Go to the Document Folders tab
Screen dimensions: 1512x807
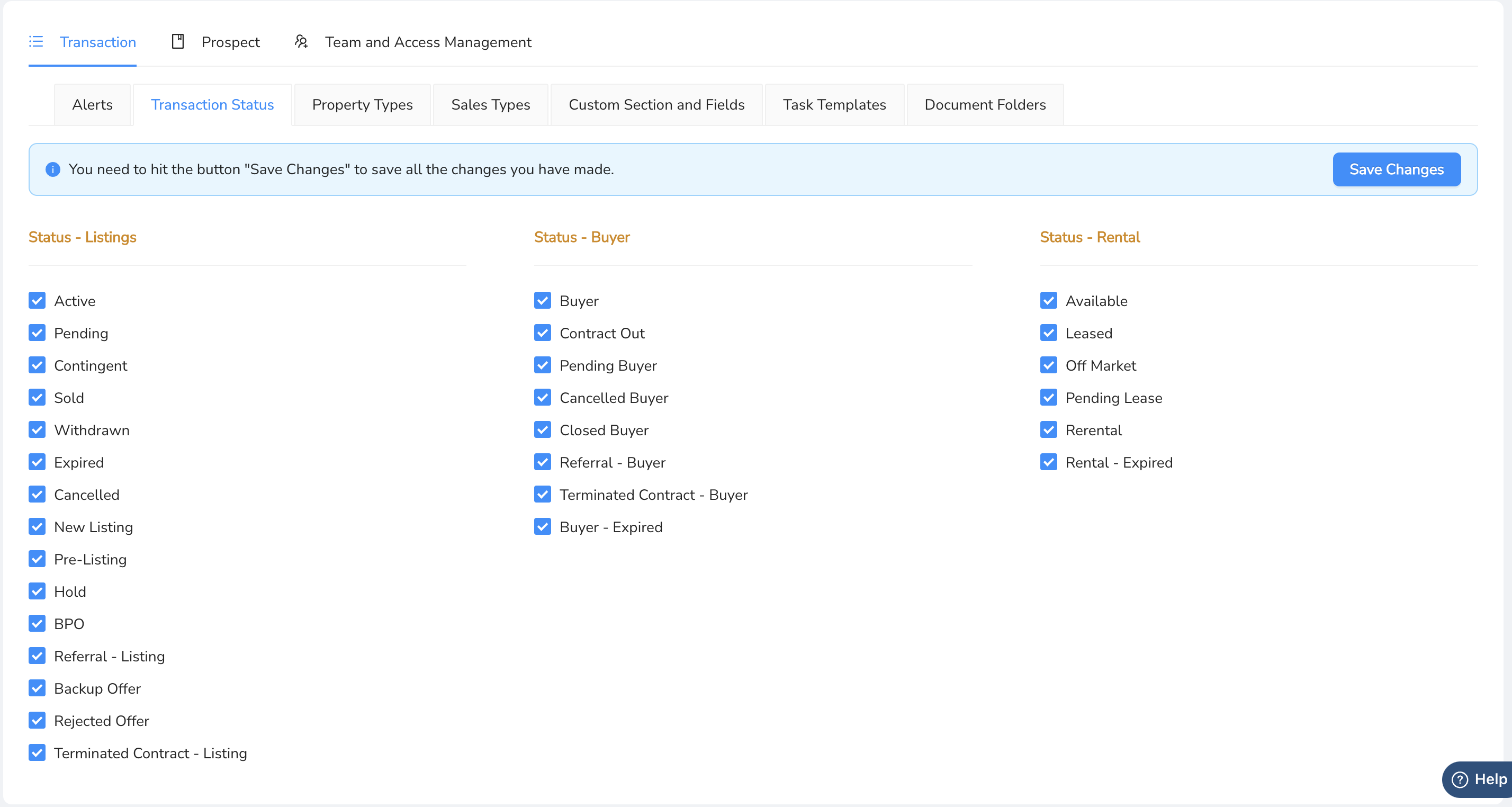pos(984,104)
